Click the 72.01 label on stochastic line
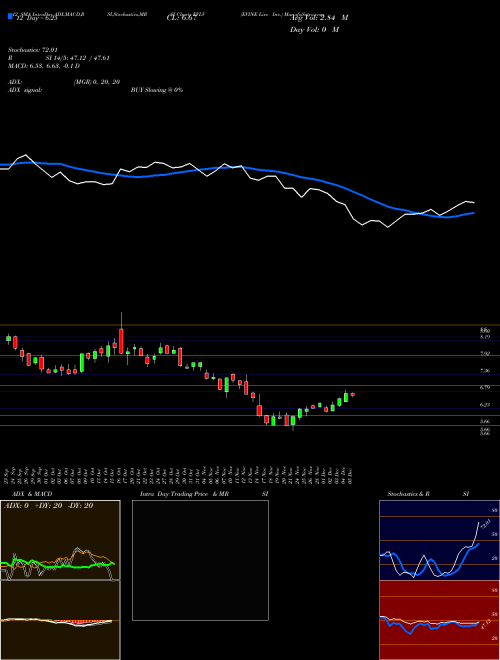 point(484,524)
